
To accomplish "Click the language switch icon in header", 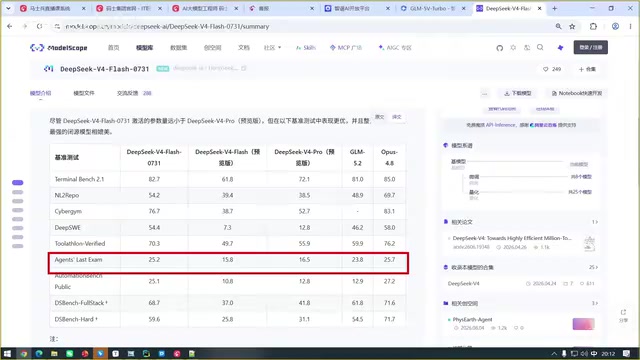I will tap(527, 48).
